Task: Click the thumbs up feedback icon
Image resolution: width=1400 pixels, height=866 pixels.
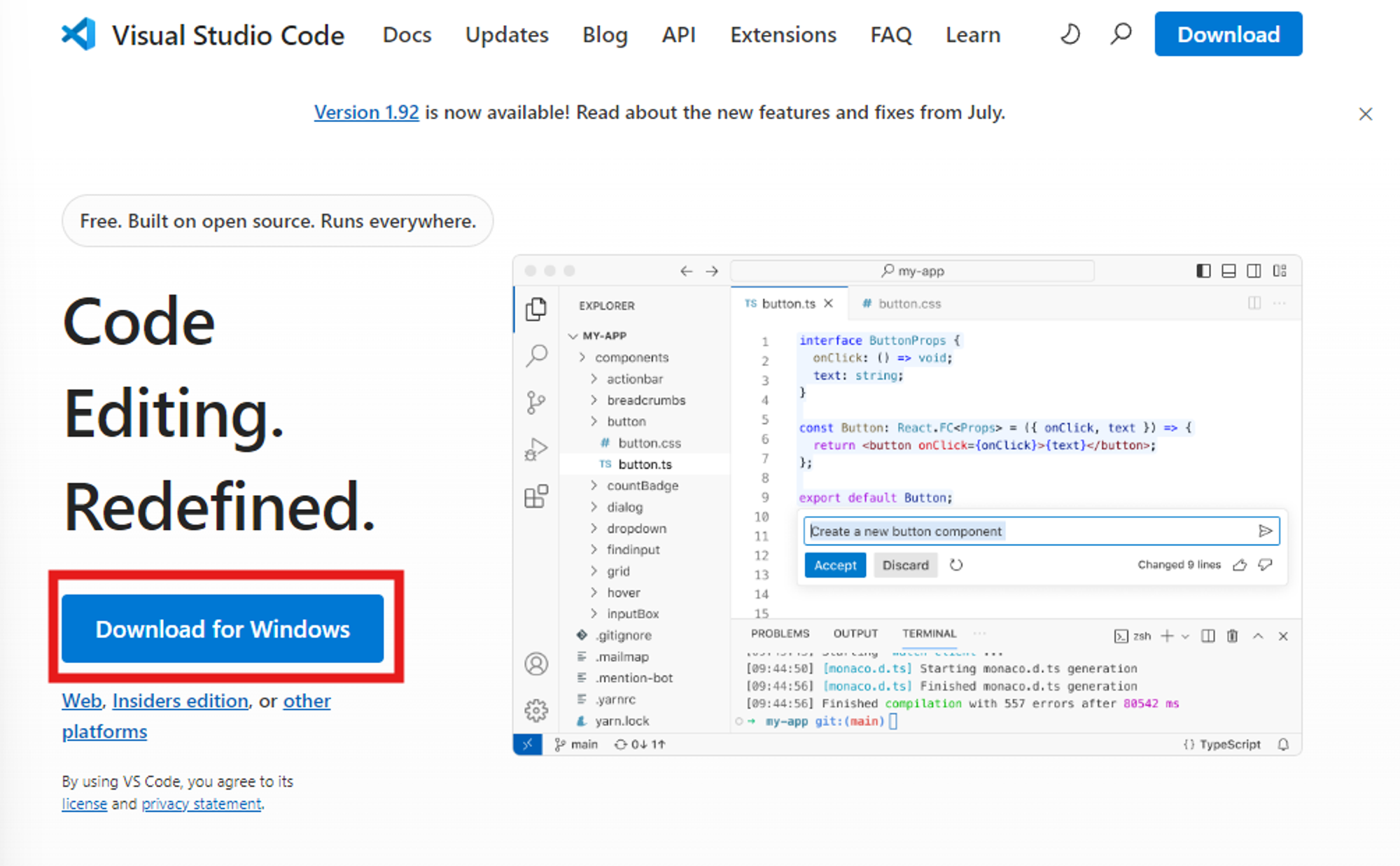Action: [x=1240, y=565]
